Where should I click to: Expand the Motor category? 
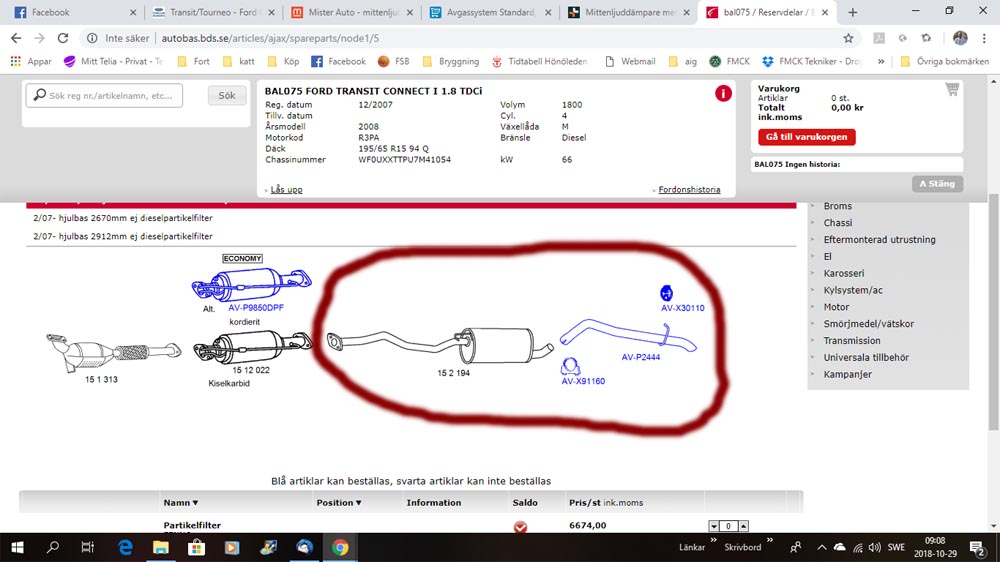835,307
